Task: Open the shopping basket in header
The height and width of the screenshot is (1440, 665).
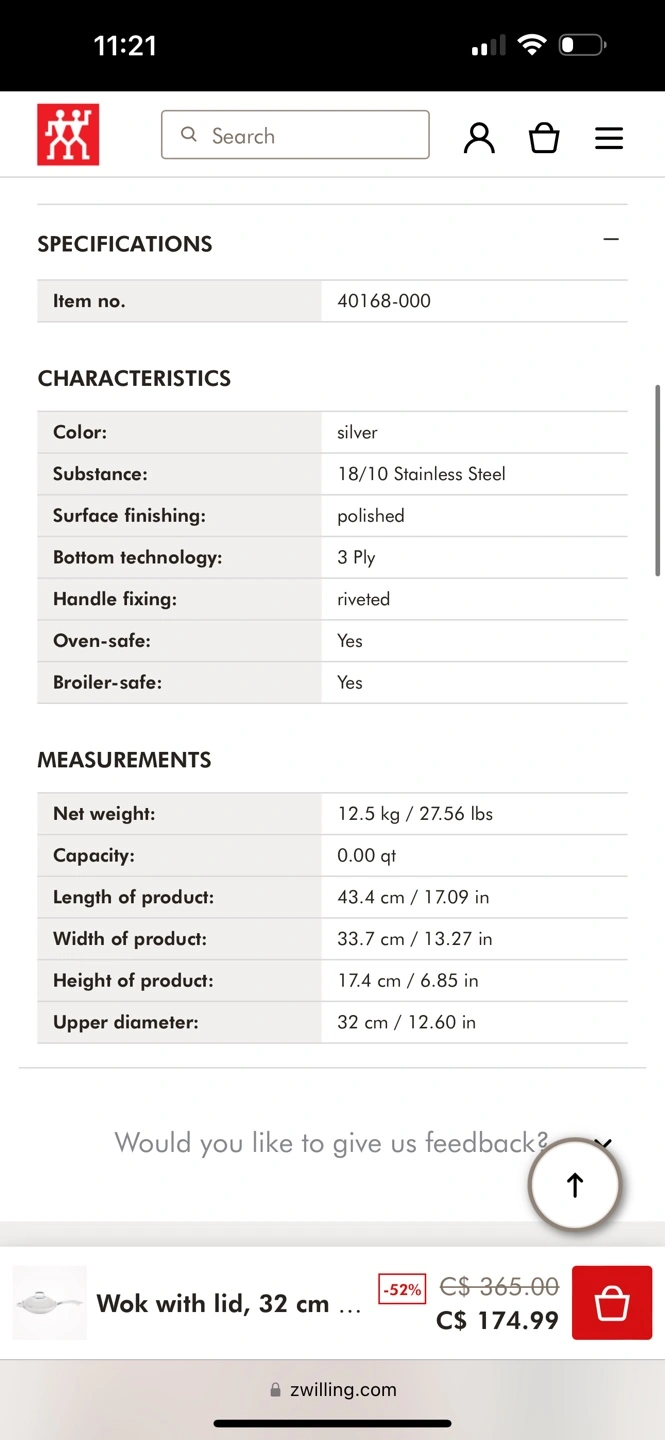Action: click(x=544, y=137)
